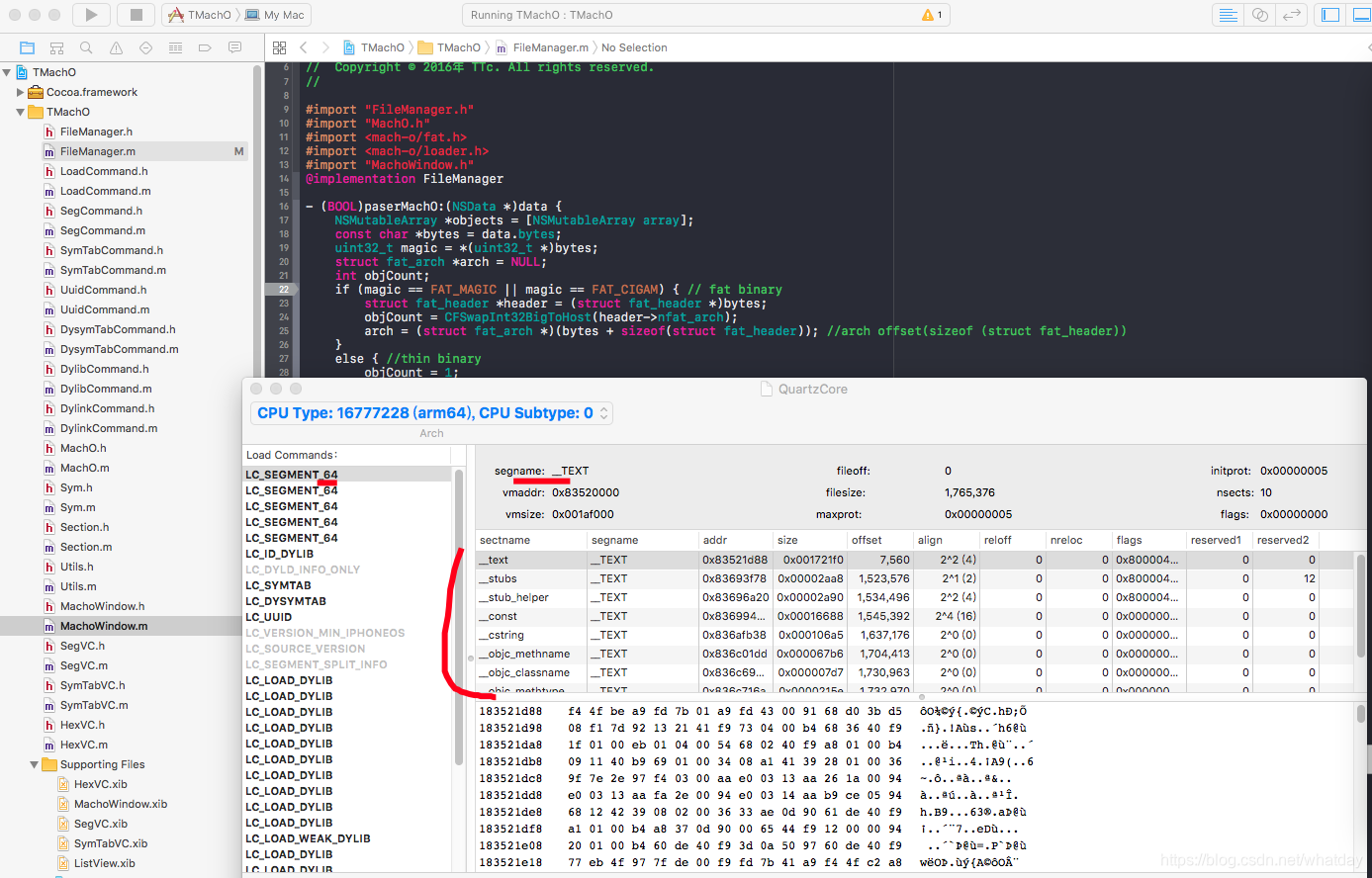Open the symbol navigator
The width and height of the screenshot is (1372, 878).
point(56,47)
